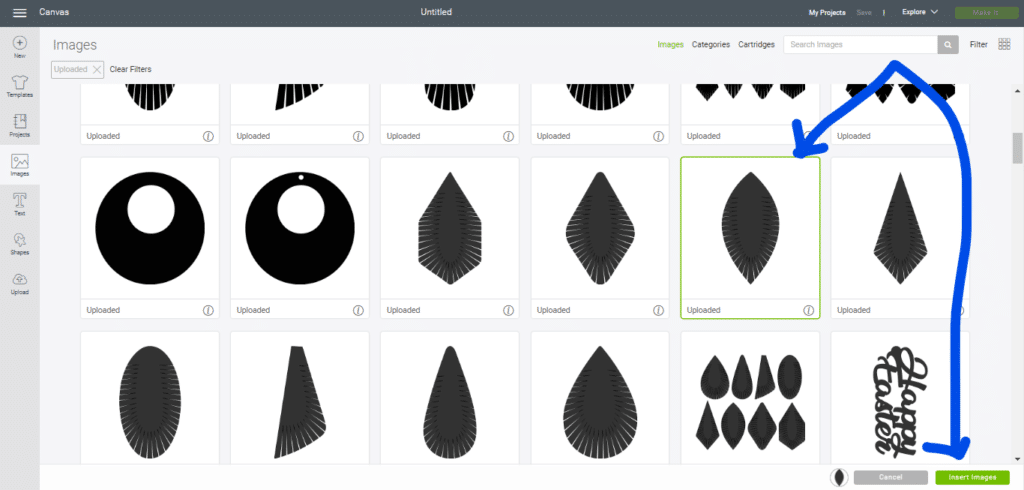Show info for top-row first image
The width and height of the screenshot is (1024, 490).
(208, 136)
